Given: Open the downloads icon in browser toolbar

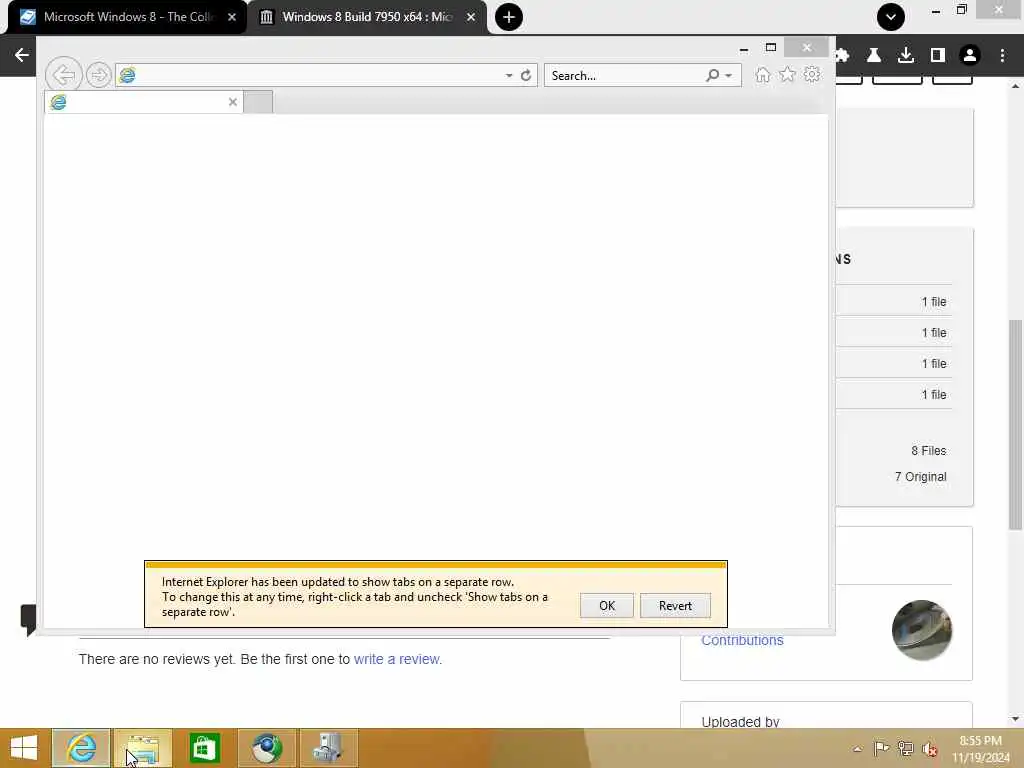Looking at the screenshot, I should 906,55.
